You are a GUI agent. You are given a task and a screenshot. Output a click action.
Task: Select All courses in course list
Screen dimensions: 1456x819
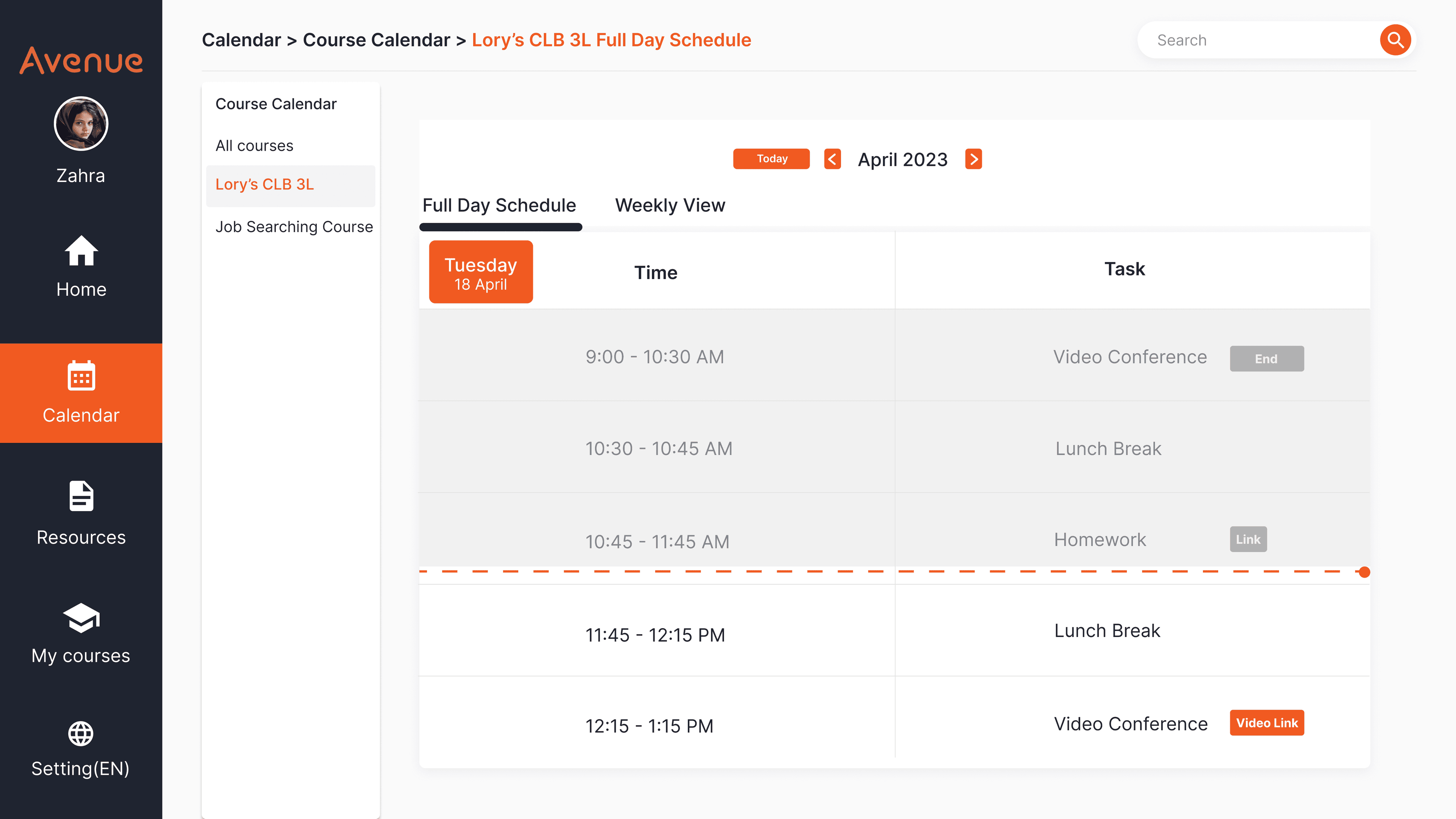tap(255, 146)
